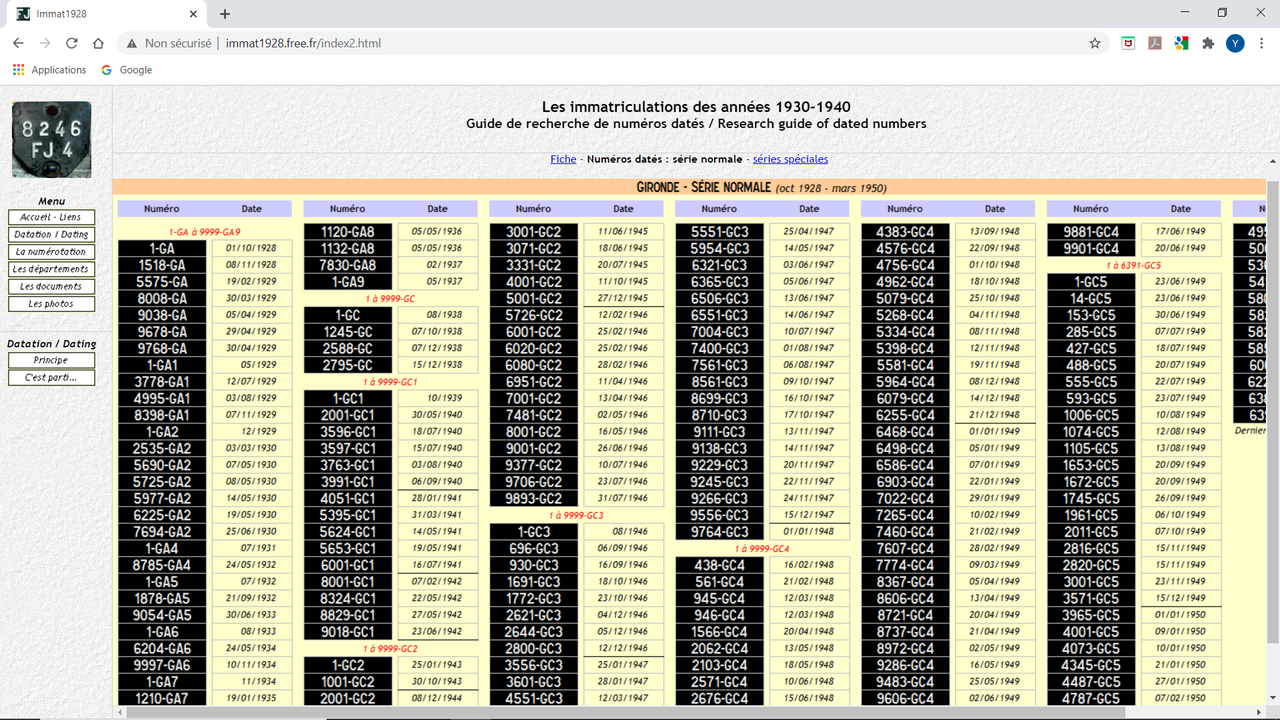This screenshot has width=1280, height=720.
Task: Open the Chrome three-dot menu
Action: click(x=1261, y=43)
